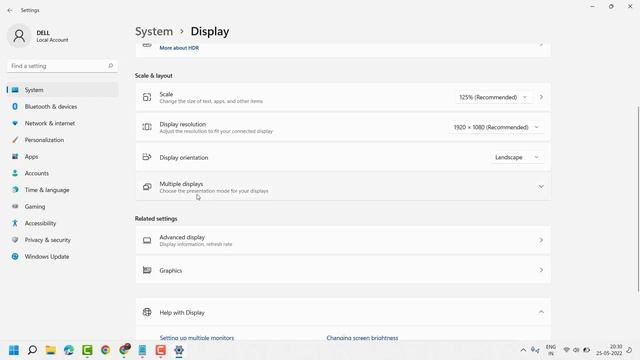
Task: Open Advanced display via its arrow
Action: point(541,240)
